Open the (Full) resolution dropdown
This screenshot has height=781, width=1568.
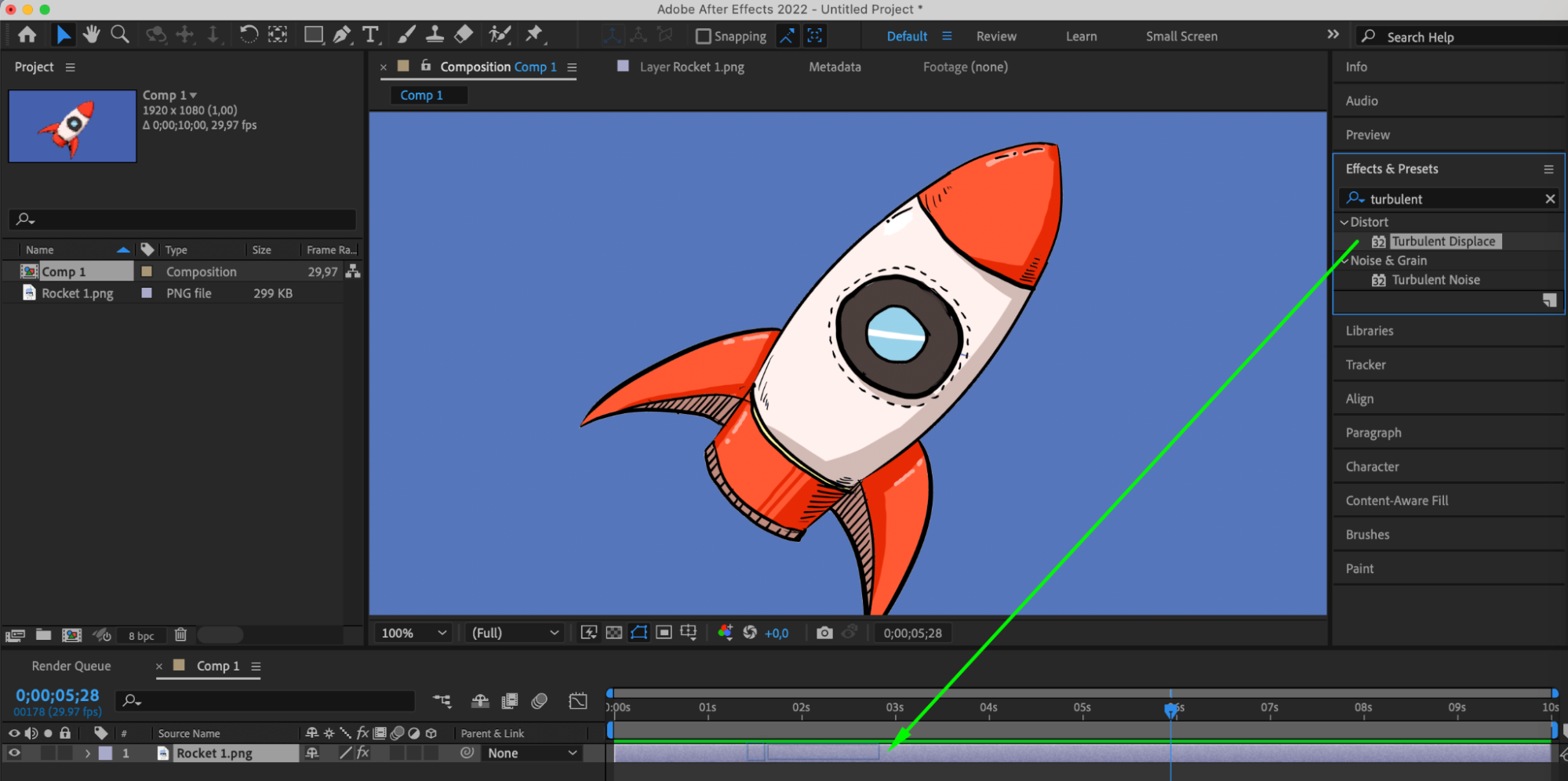[x=515, y=633]
